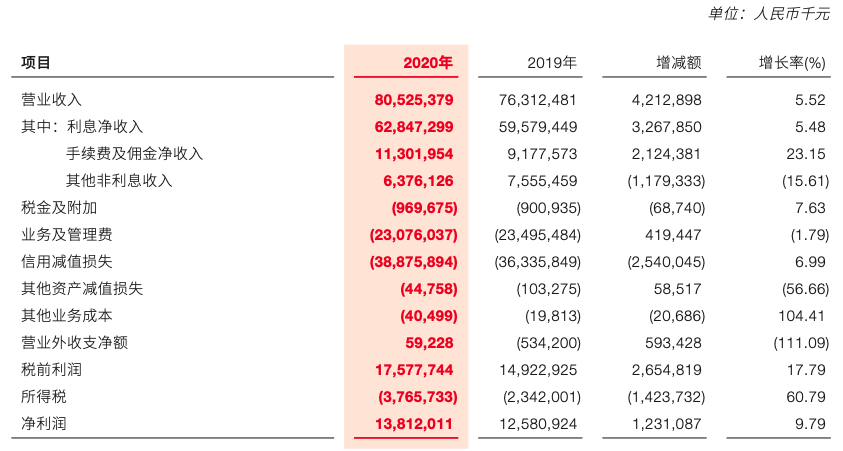
Task: Click the 2019年 column header
Action: [552, 63]
